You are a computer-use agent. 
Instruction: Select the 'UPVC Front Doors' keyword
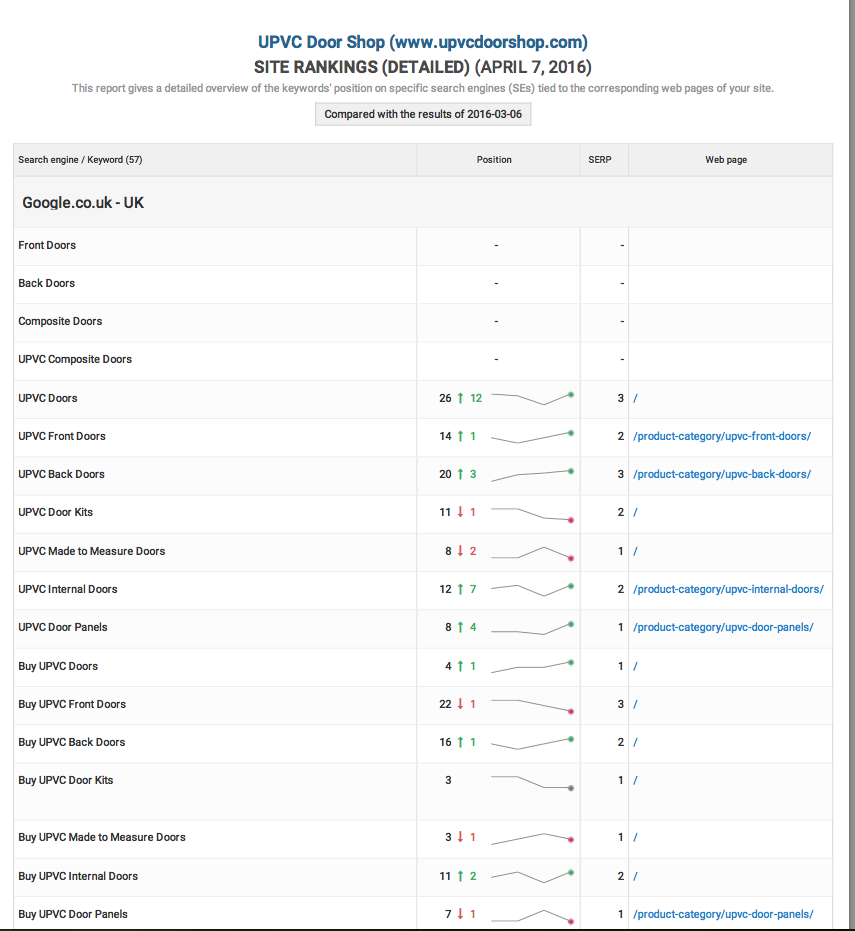(62, 436)
